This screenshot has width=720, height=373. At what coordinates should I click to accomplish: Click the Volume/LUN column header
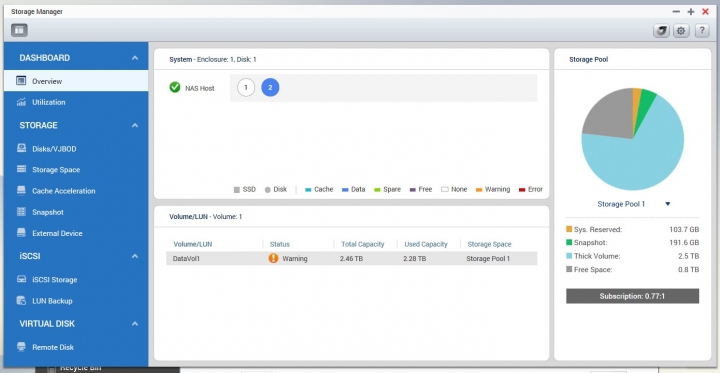click(x=193, y=244)
